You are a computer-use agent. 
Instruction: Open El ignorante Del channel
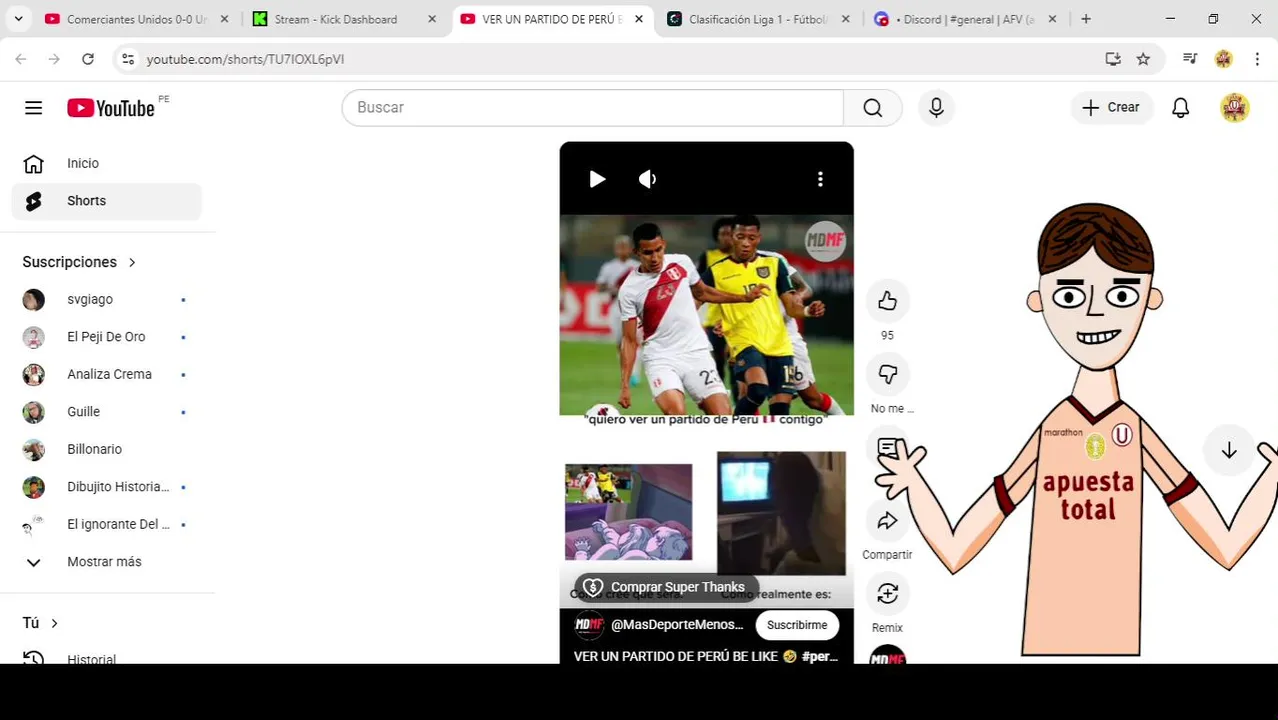click(x=107, y=524)
